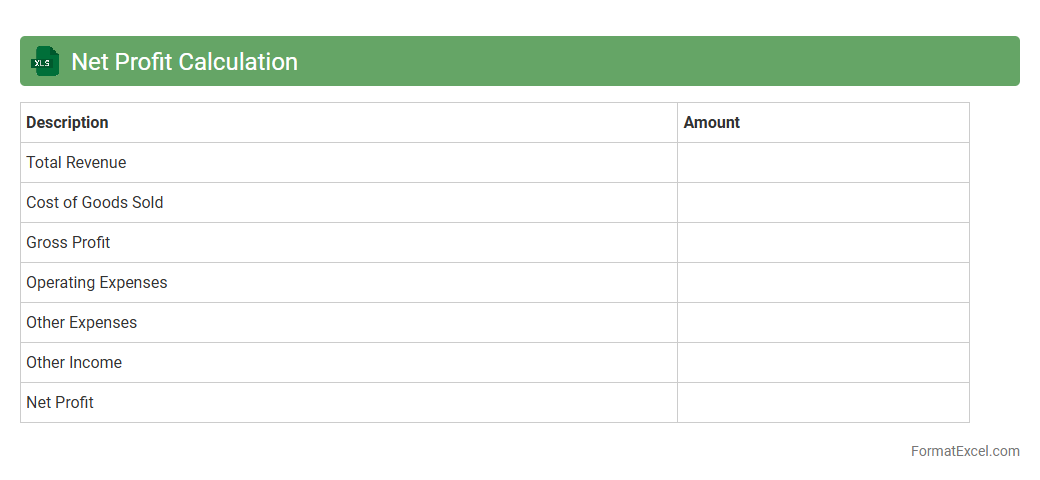
Task: Select the Operating Expenses label cell
Action: coord(96,282)
